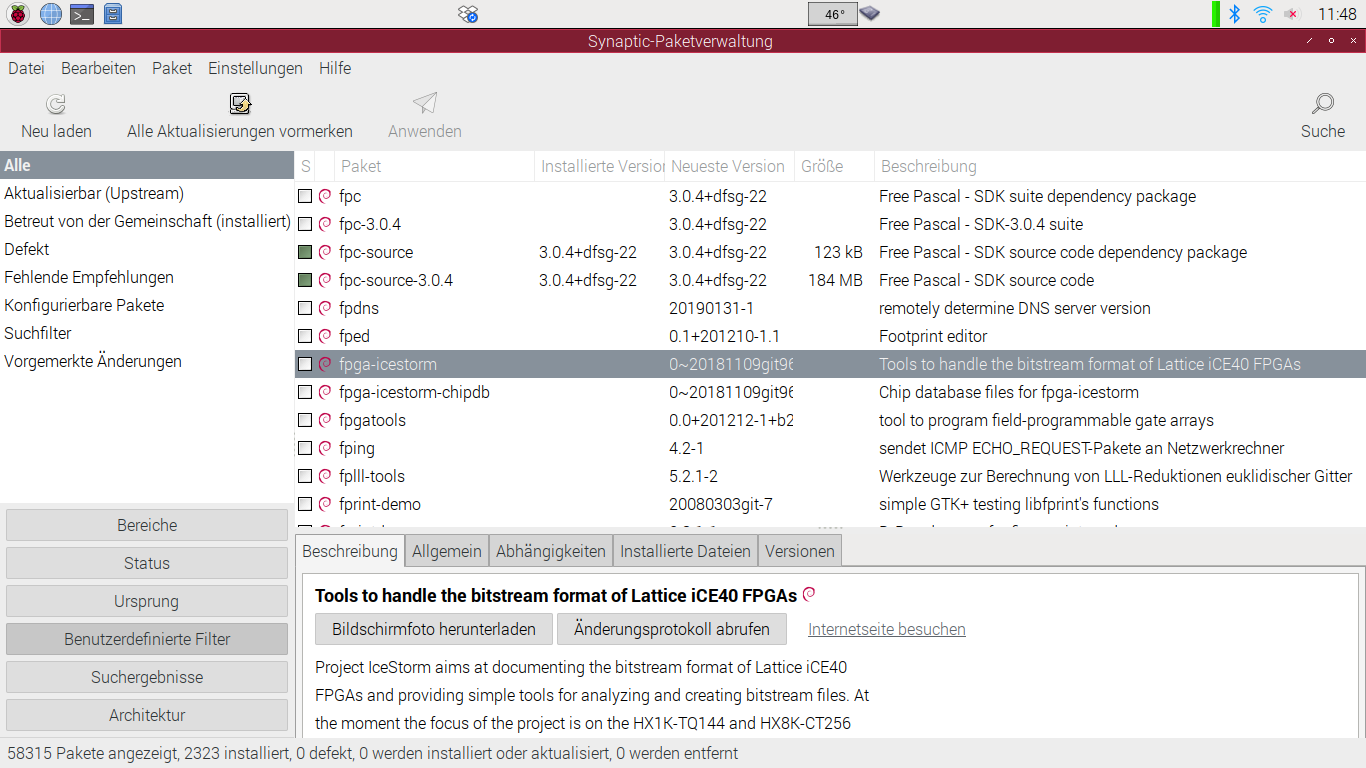Select the Fehlende Empfehlungen filter
Screen dimensions: 1366x768
pos(89,277)
